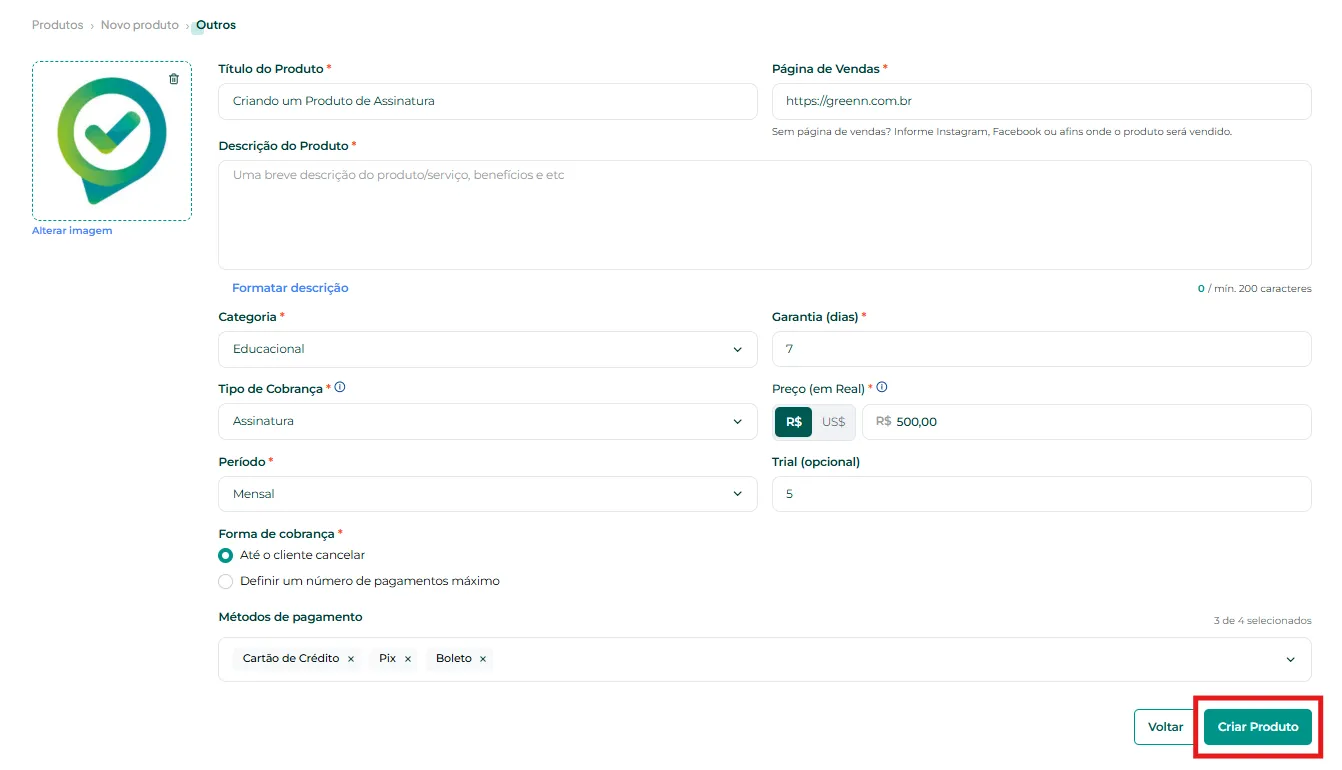The image size is (1342, 770).
Task: Click the Descrição do Produto text area
Action: tap(765, 215)
